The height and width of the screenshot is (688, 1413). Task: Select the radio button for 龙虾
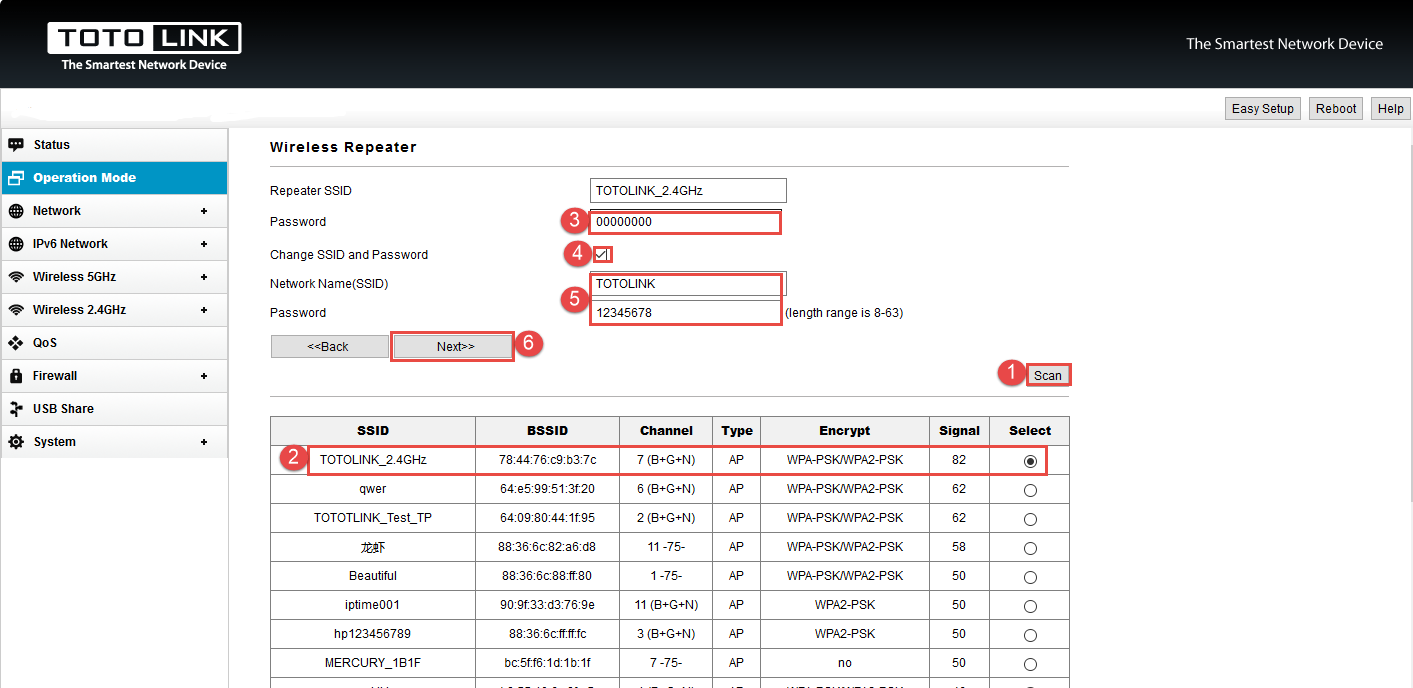(x=1030, y=548)
